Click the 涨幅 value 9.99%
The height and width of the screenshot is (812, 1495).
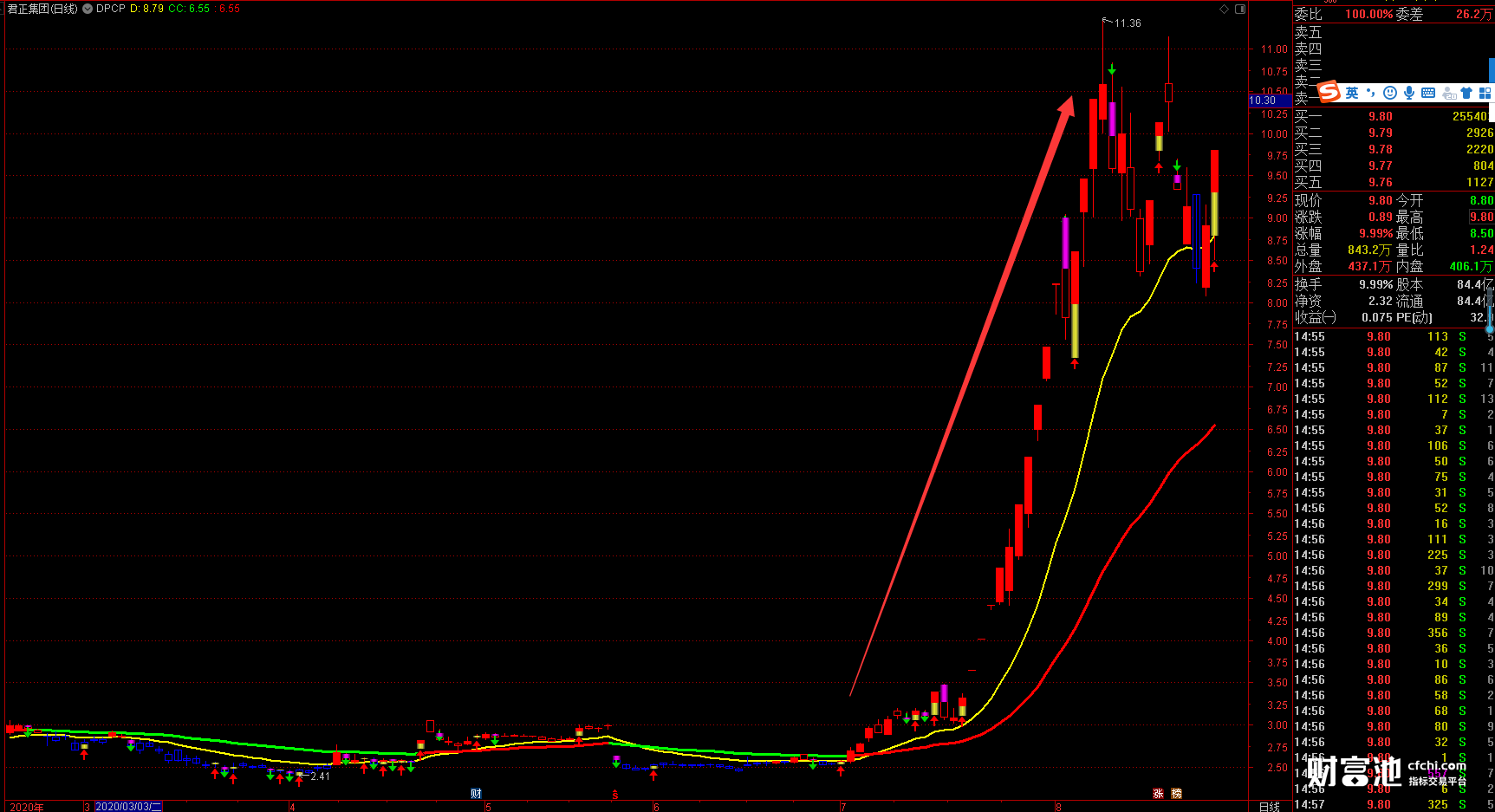click(1376, 234)
